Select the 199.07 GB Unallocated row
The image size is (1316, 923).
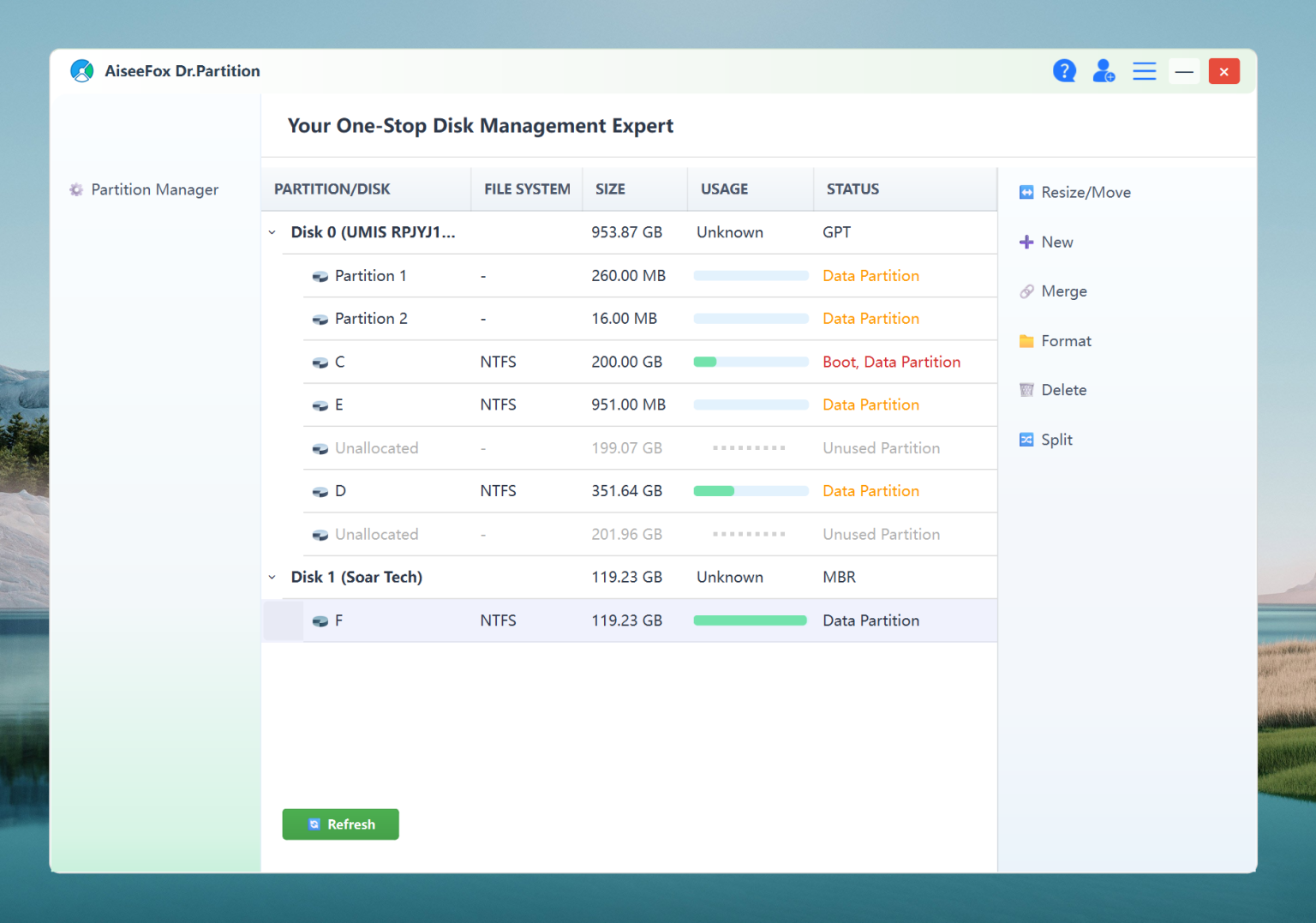[x=650, y=448]
